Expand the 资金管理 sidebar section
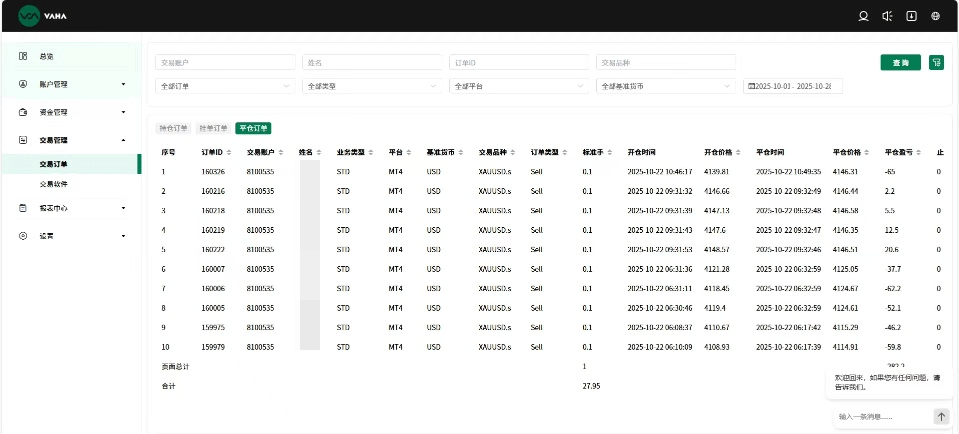 (x=70, y=112)
